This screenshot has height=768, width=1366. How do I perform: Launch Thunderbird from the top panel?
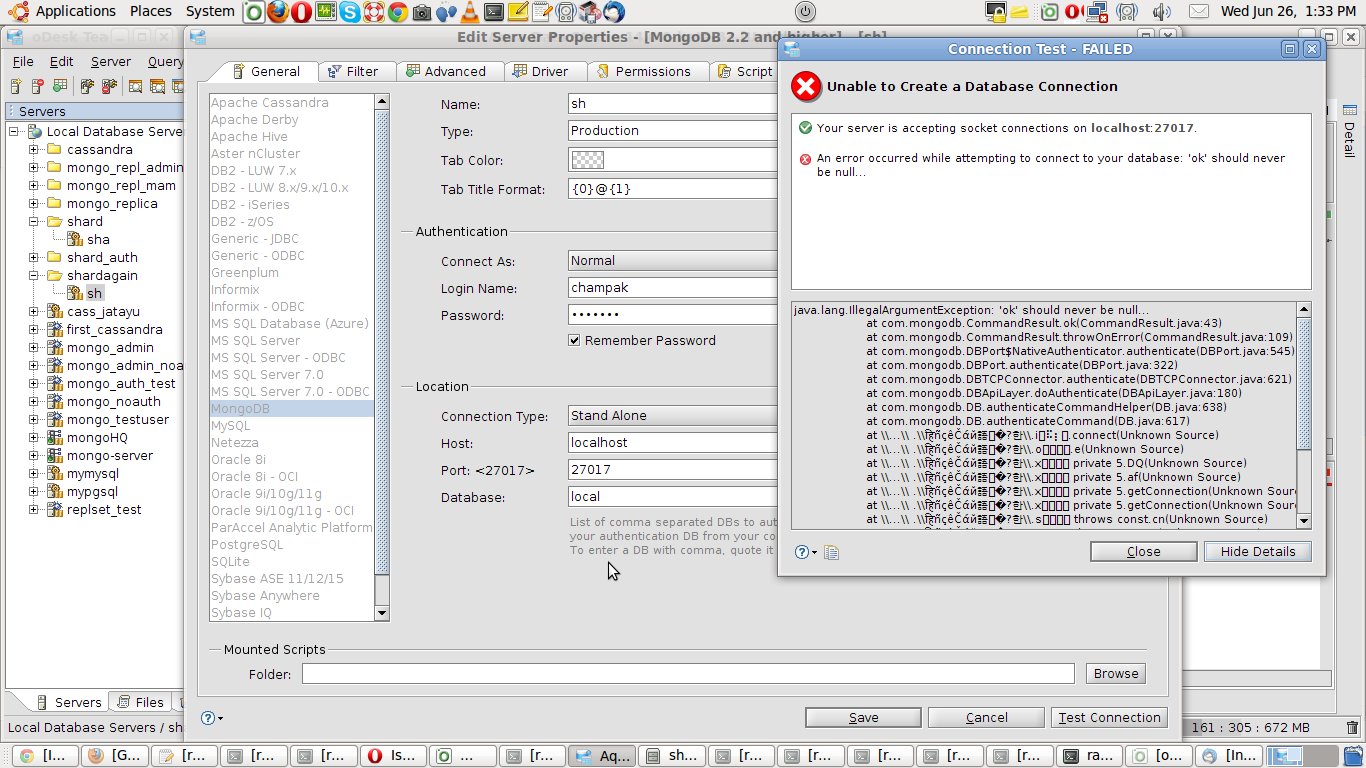614,12
